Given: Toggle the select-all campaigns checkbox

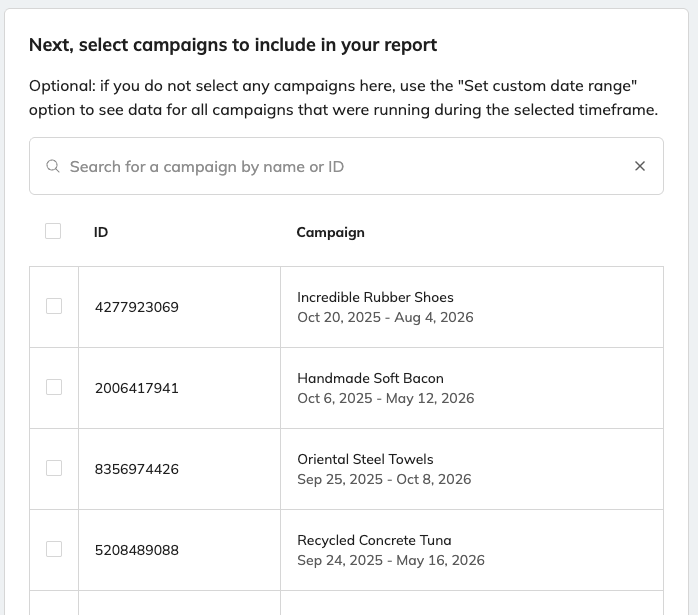Looking at the screenshot, I should (x=53, y=231).
